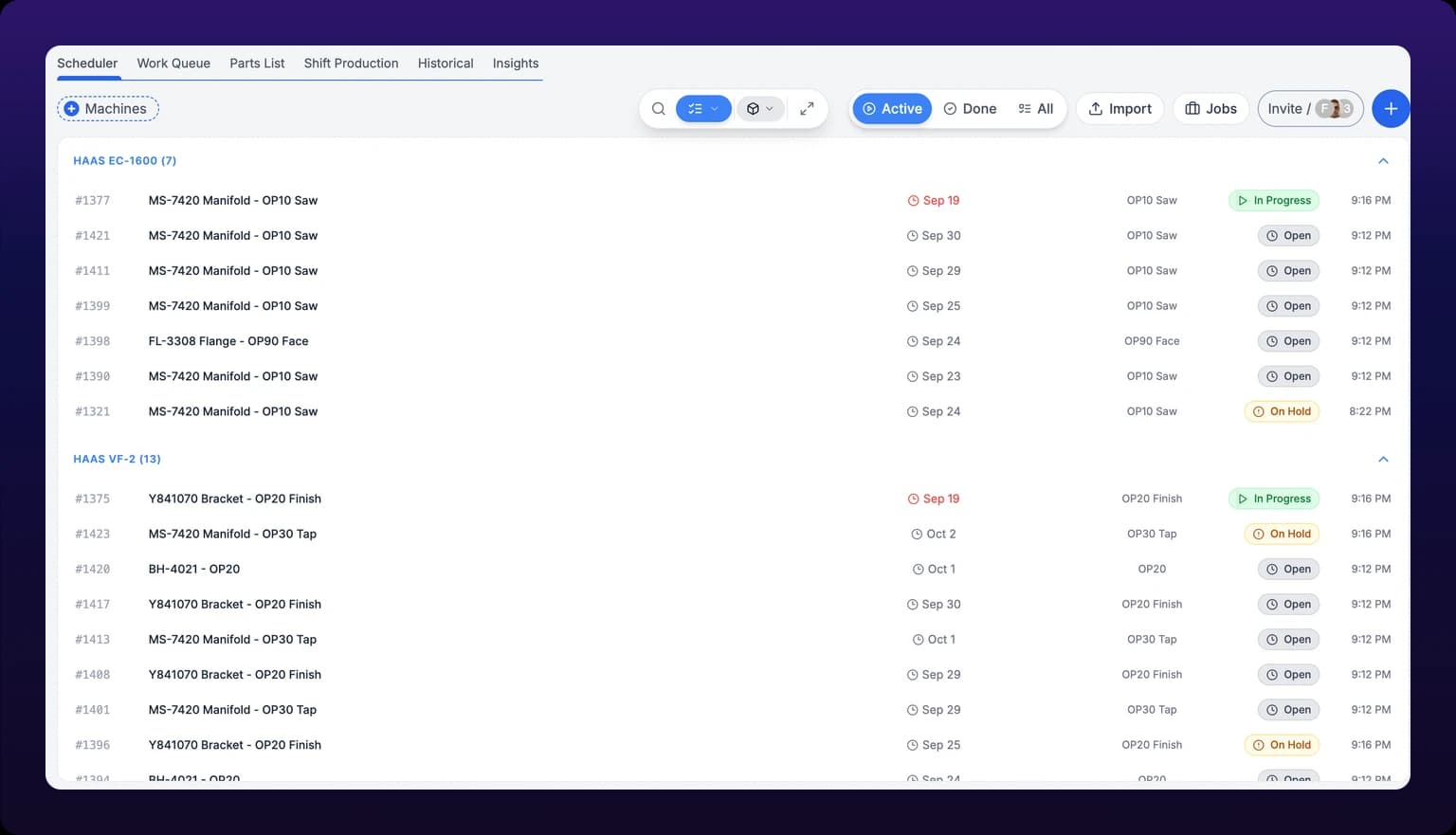
Task: Select the Done filter
Action: [970, 109]
